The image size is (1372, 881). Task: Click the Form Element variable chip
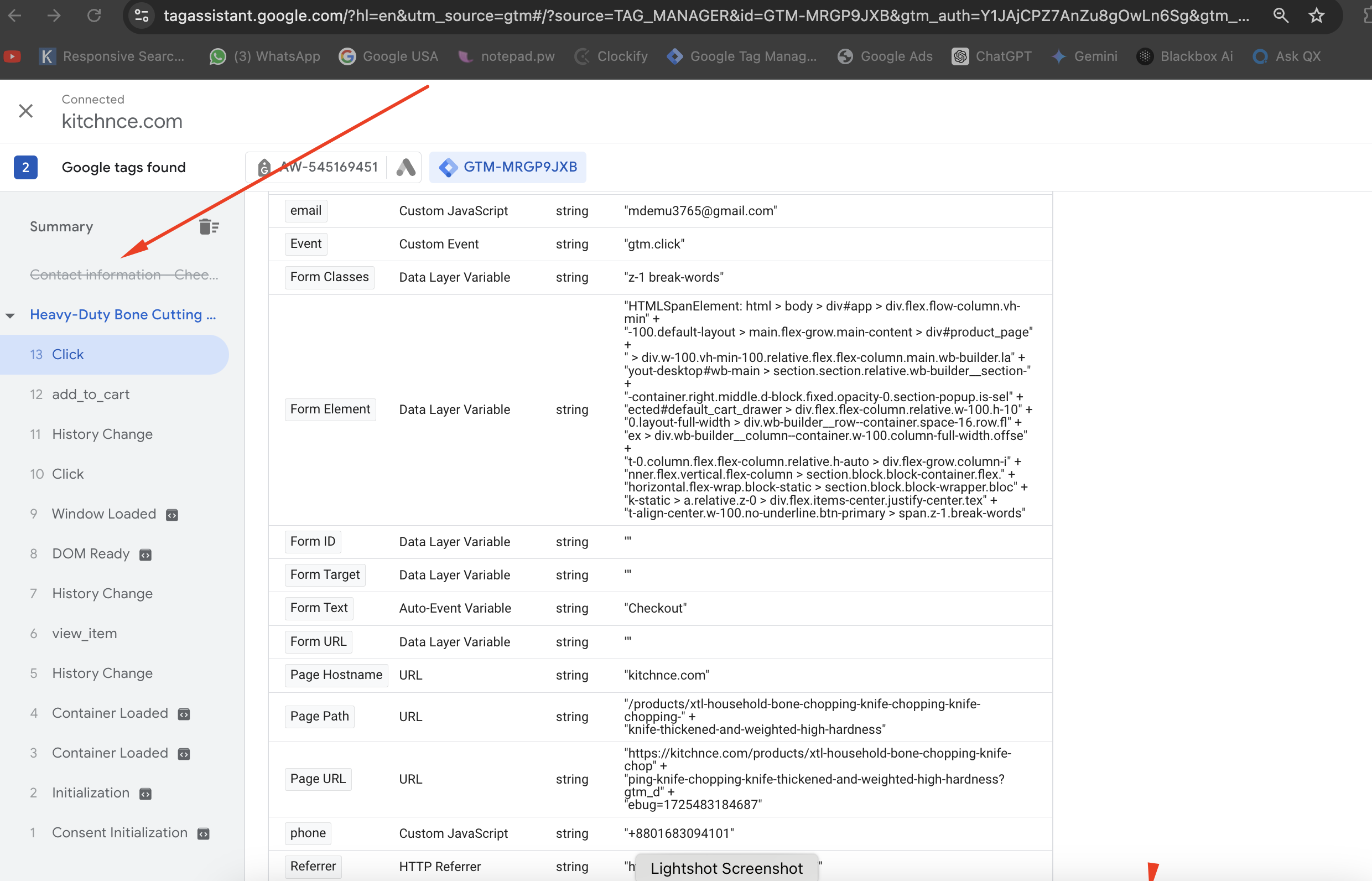pos(330,410)
